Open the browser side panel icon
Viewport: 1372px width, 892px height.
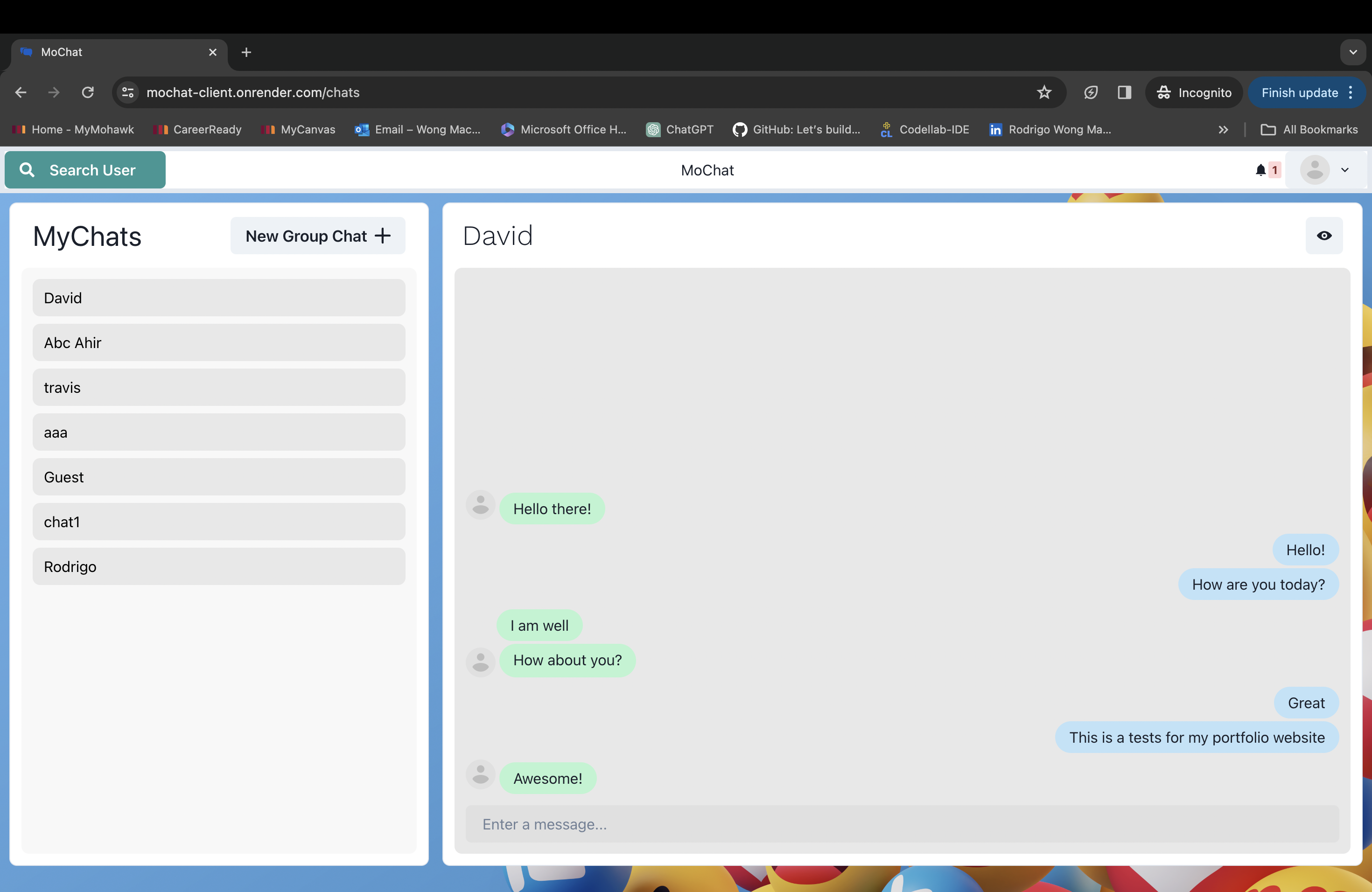coord(1124,92)
